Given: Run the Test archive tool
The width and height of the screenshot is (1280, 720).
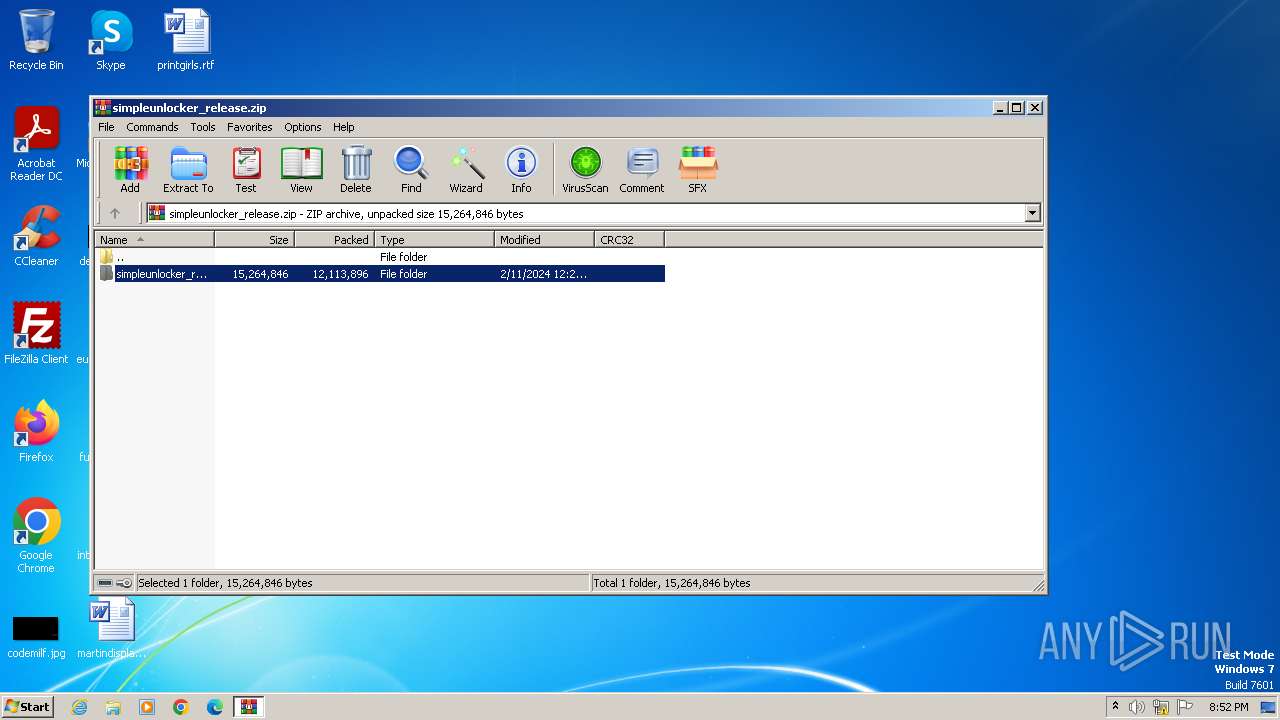Looking at the screenshot, I should click(246, 169).
